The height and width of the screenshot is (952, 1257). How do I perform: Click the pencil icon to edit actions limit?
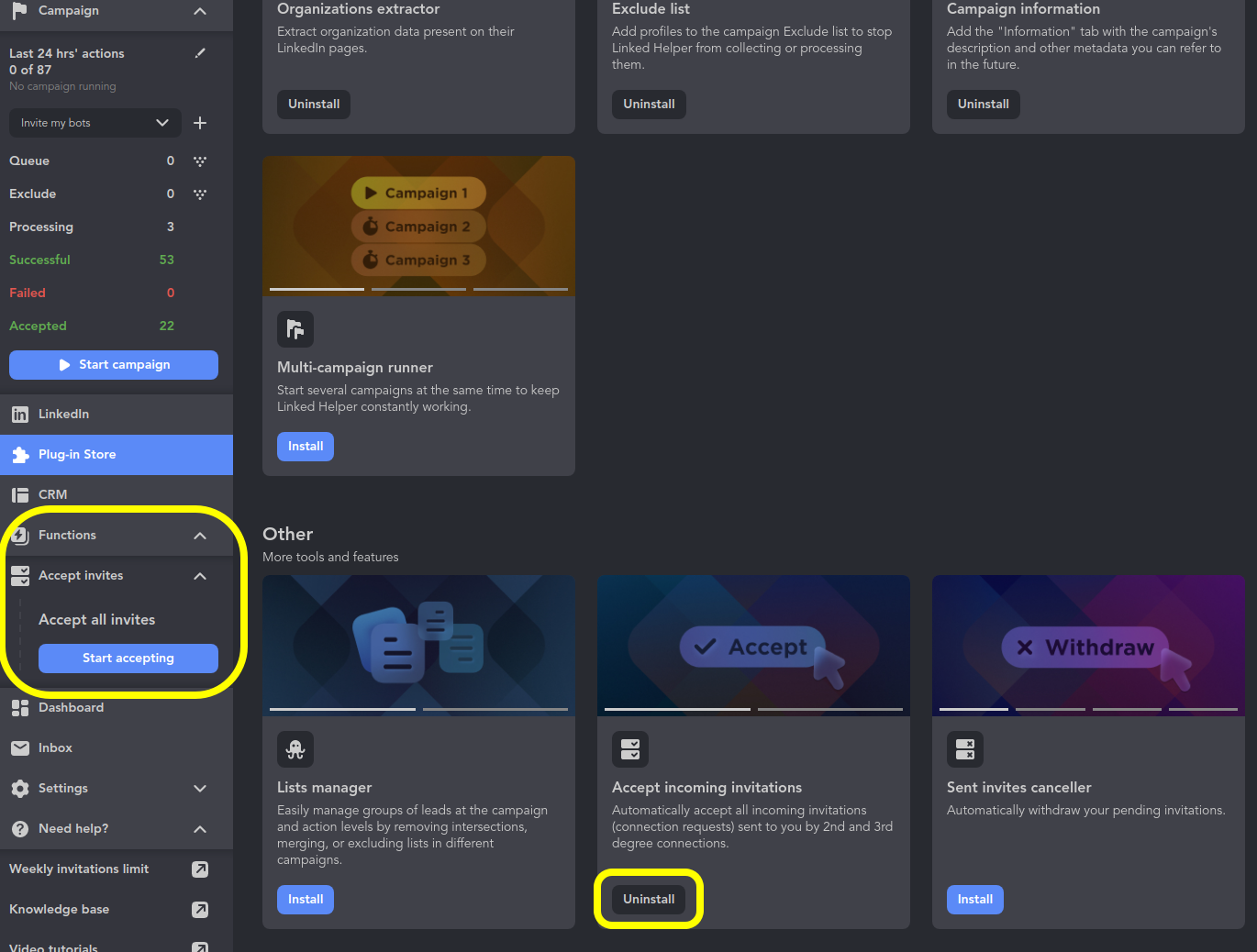click(200, 53)
